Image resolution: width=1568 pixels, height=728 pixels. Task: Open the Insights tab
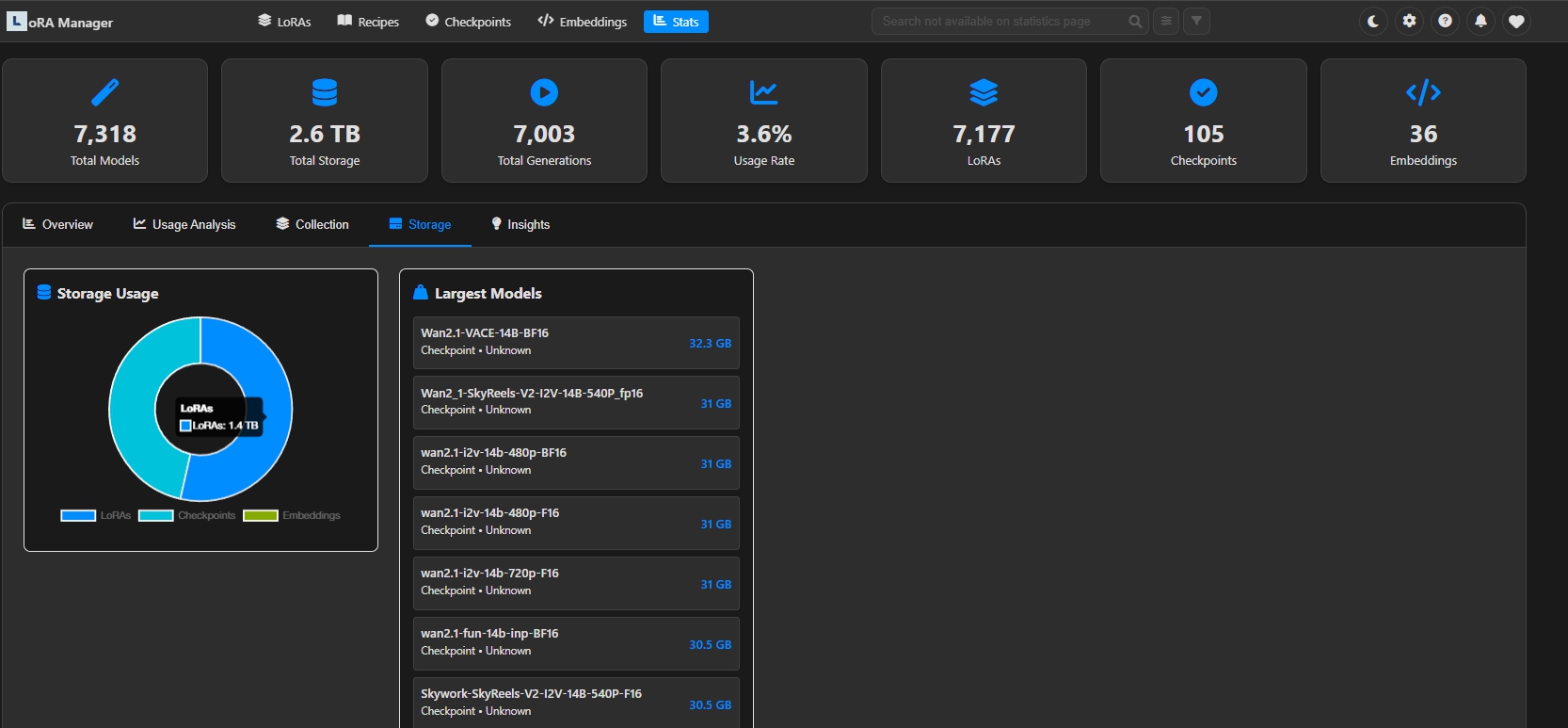pos(520,224)
